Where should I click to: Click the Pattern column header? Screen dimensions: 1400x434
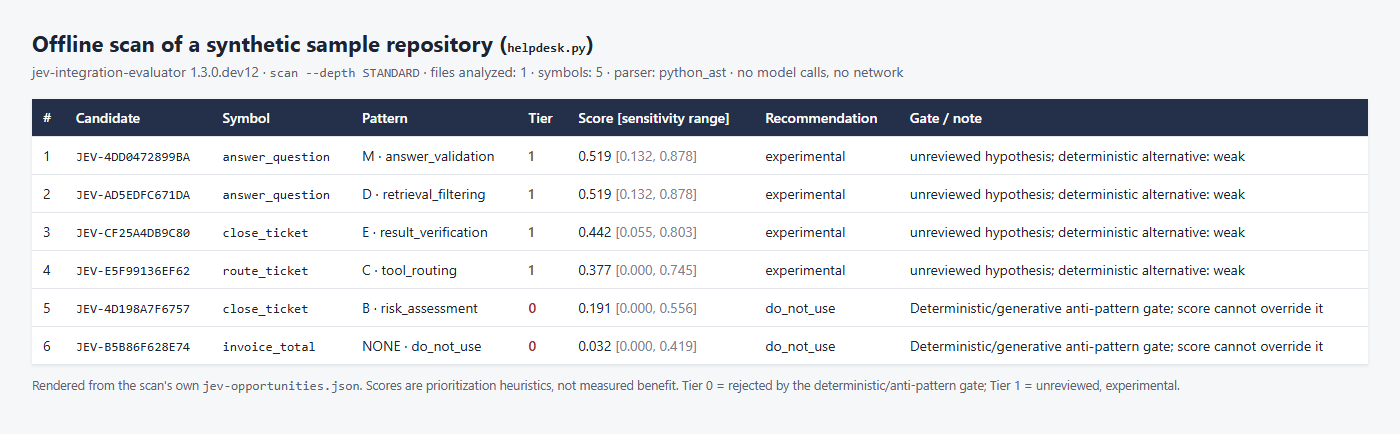coord(385,118)
